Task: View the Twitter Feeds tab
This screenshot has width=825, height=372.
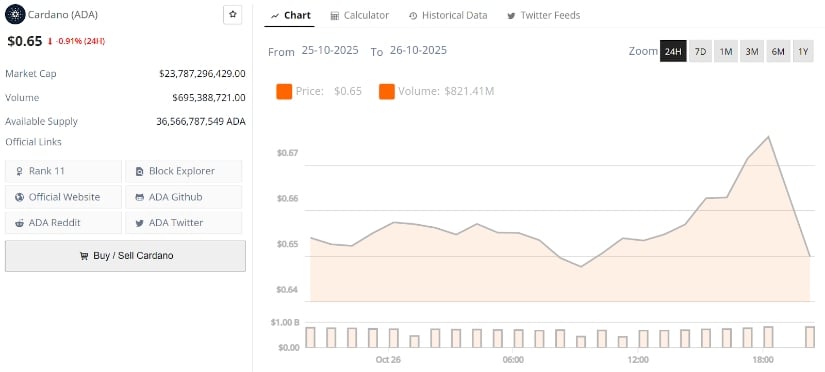Action: (544, 16)
